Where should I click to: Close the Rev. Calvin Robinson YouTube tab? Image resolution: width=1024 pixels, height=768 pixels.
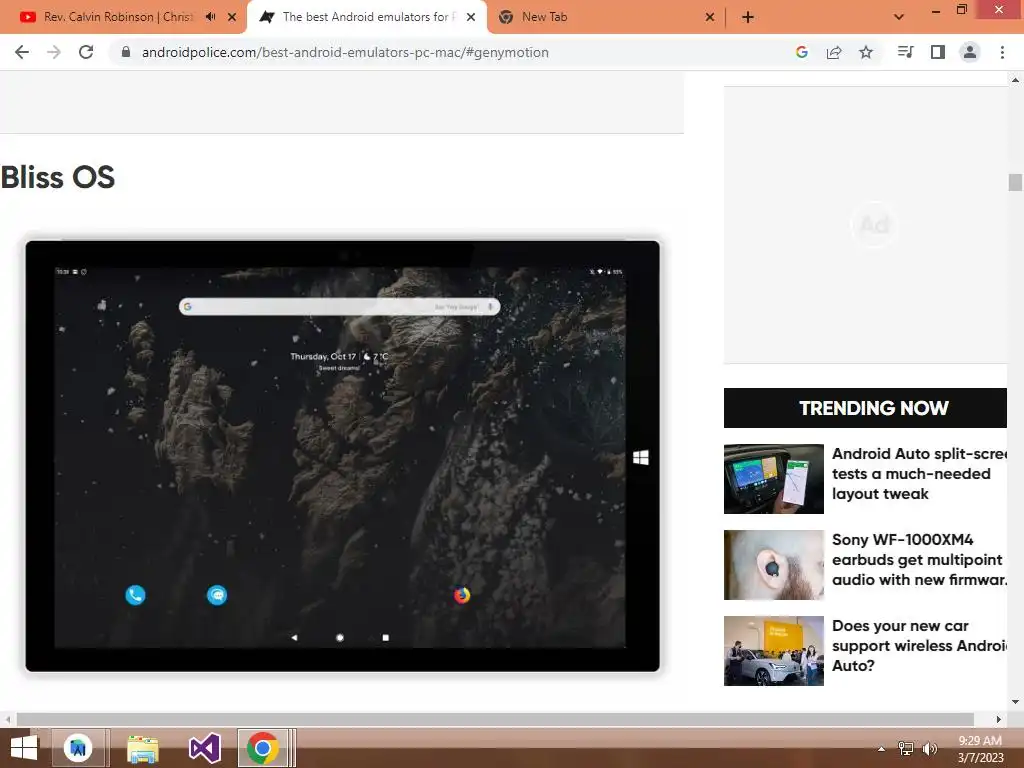[x=232, y=17]
